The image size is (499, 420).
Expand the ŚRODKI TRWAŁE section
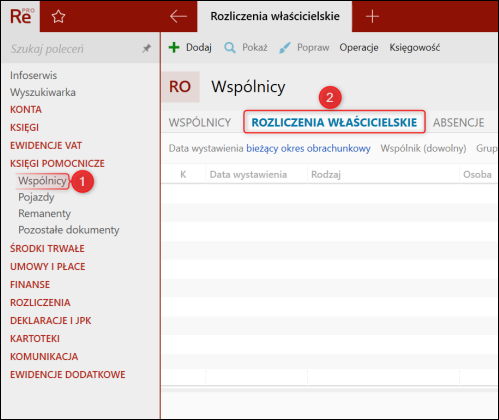[x=47, y=249]
